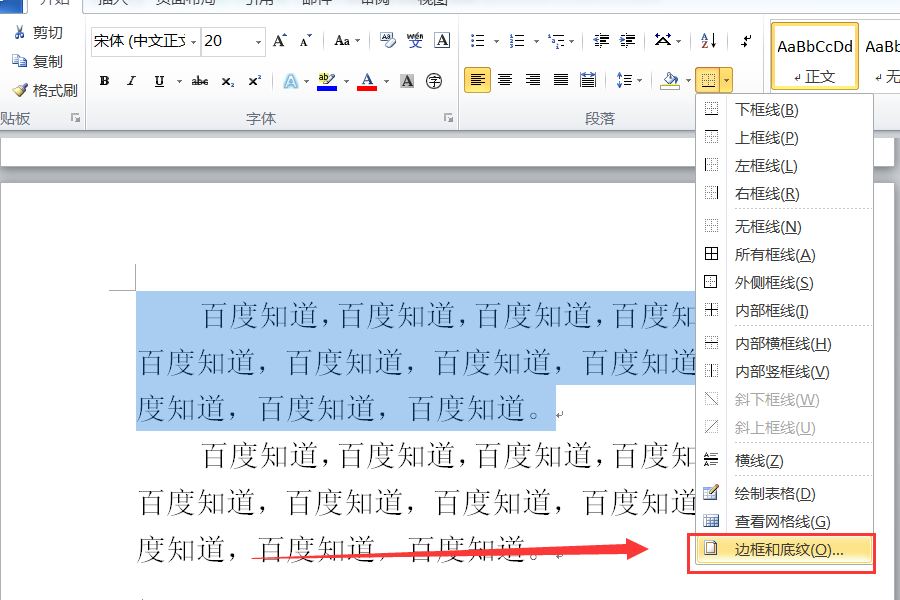
Task: Expand the line spacing dropdown arrow
Action: 639,80
